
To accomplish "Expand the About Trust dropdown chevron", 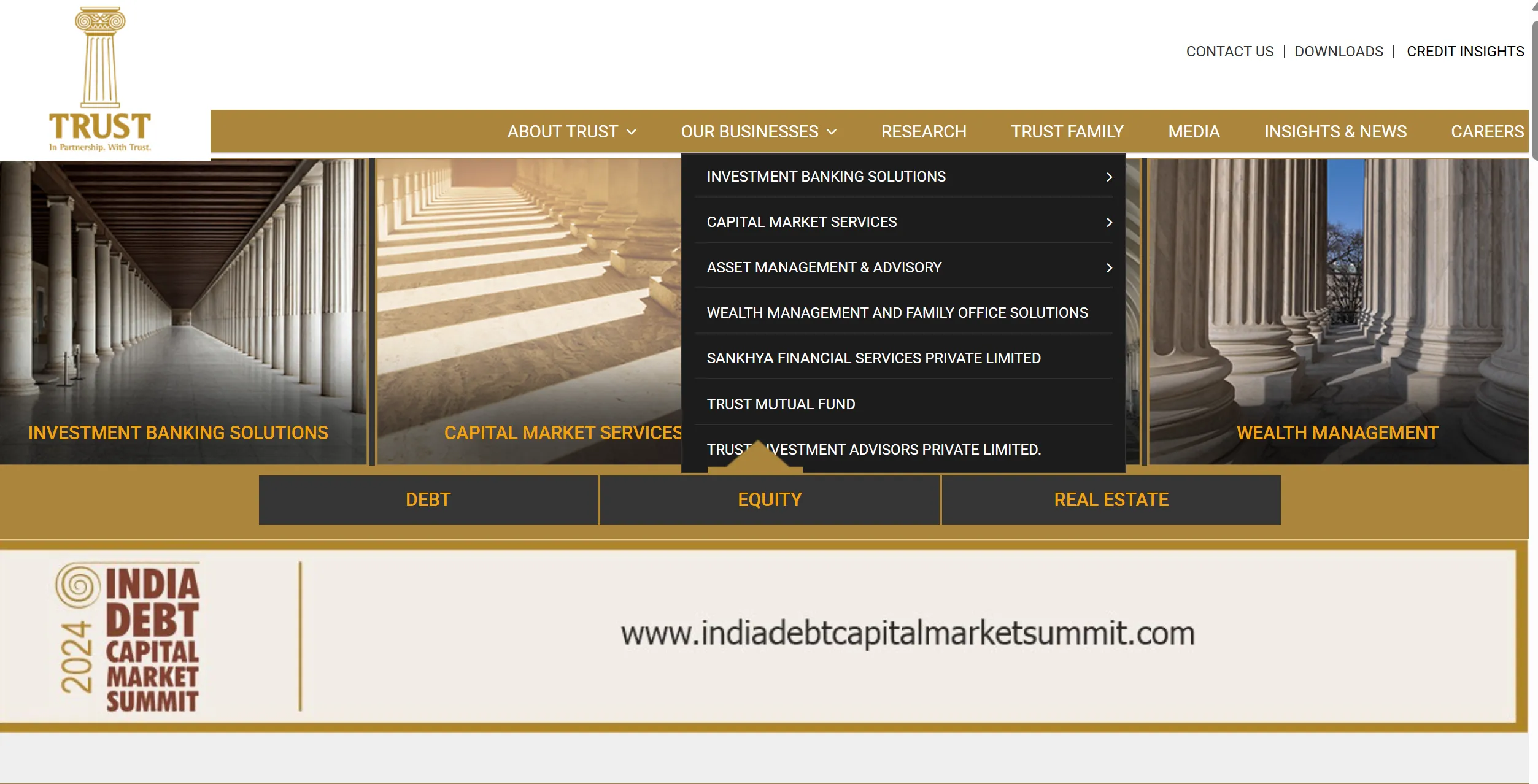I will [x=632, y=132].
